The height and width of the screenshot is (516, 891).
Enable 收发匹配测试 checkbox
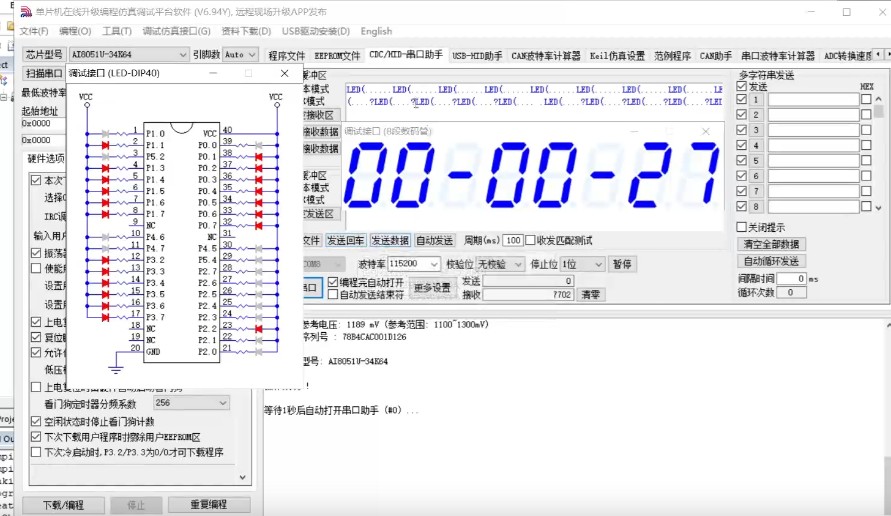tap(530, 240)
